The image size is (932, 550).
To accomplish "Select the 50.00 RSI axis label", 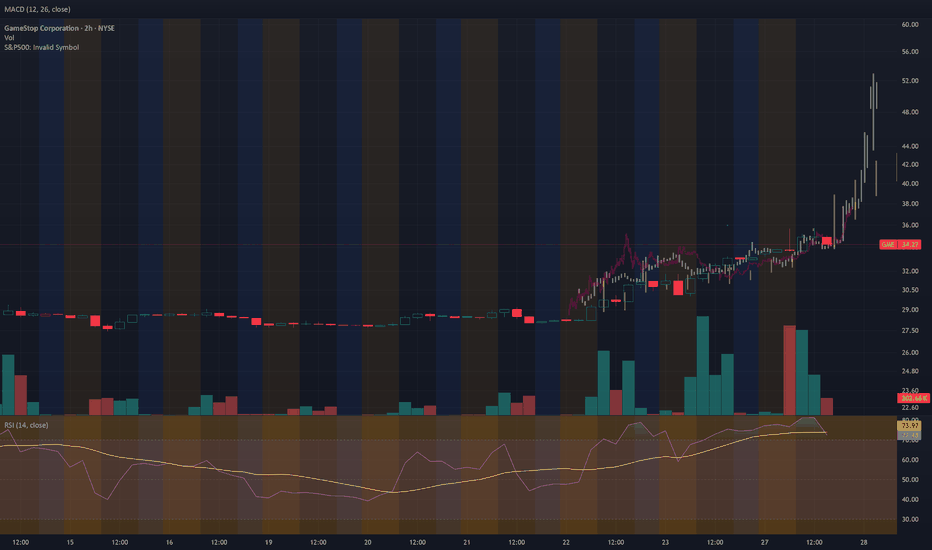I will tap(909, 480).
